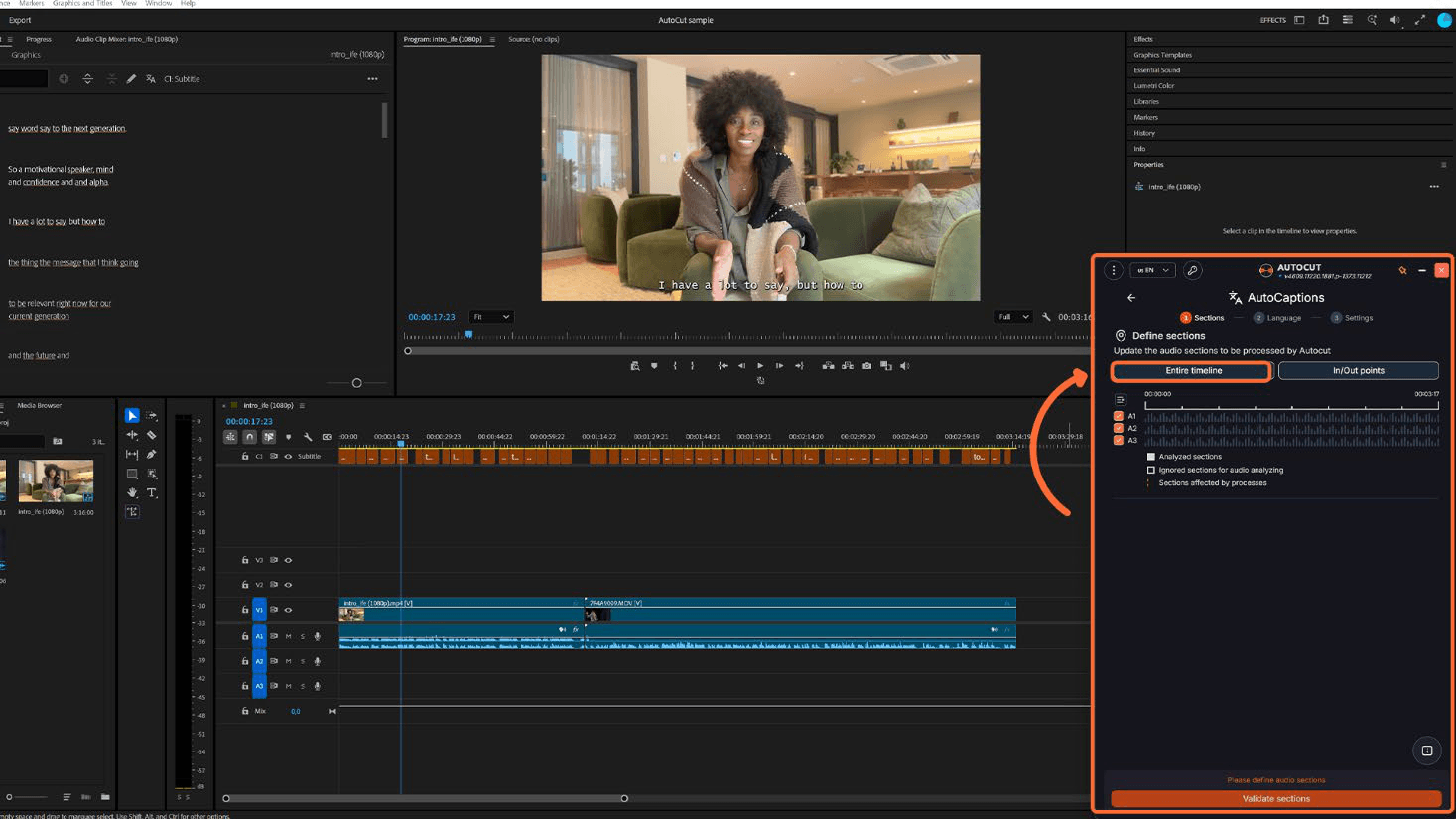Open intro_ife clip options in Properties

(1434, 187)
